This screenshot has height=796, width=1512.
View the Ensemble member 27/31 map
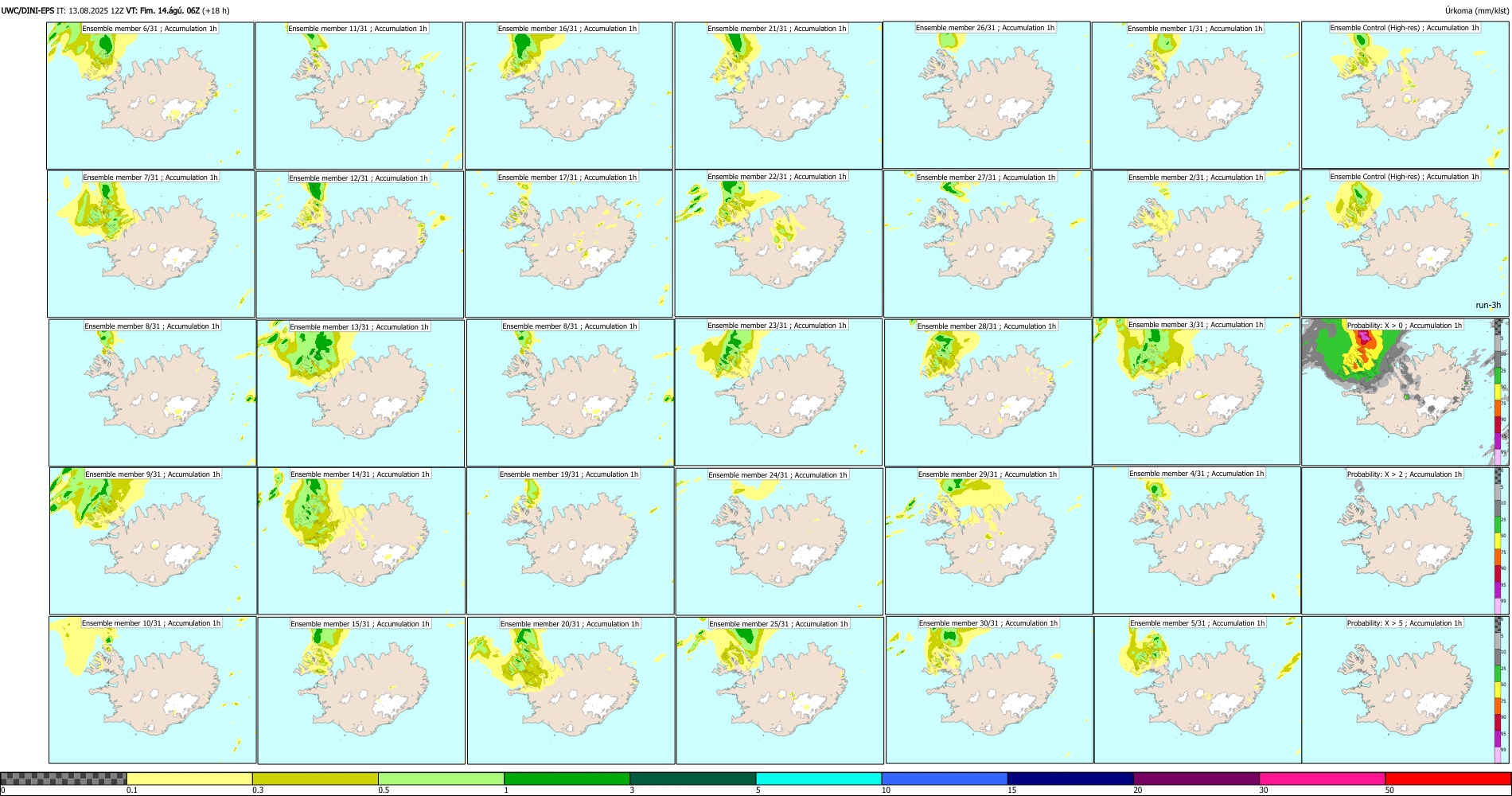[x=987, y=244]
